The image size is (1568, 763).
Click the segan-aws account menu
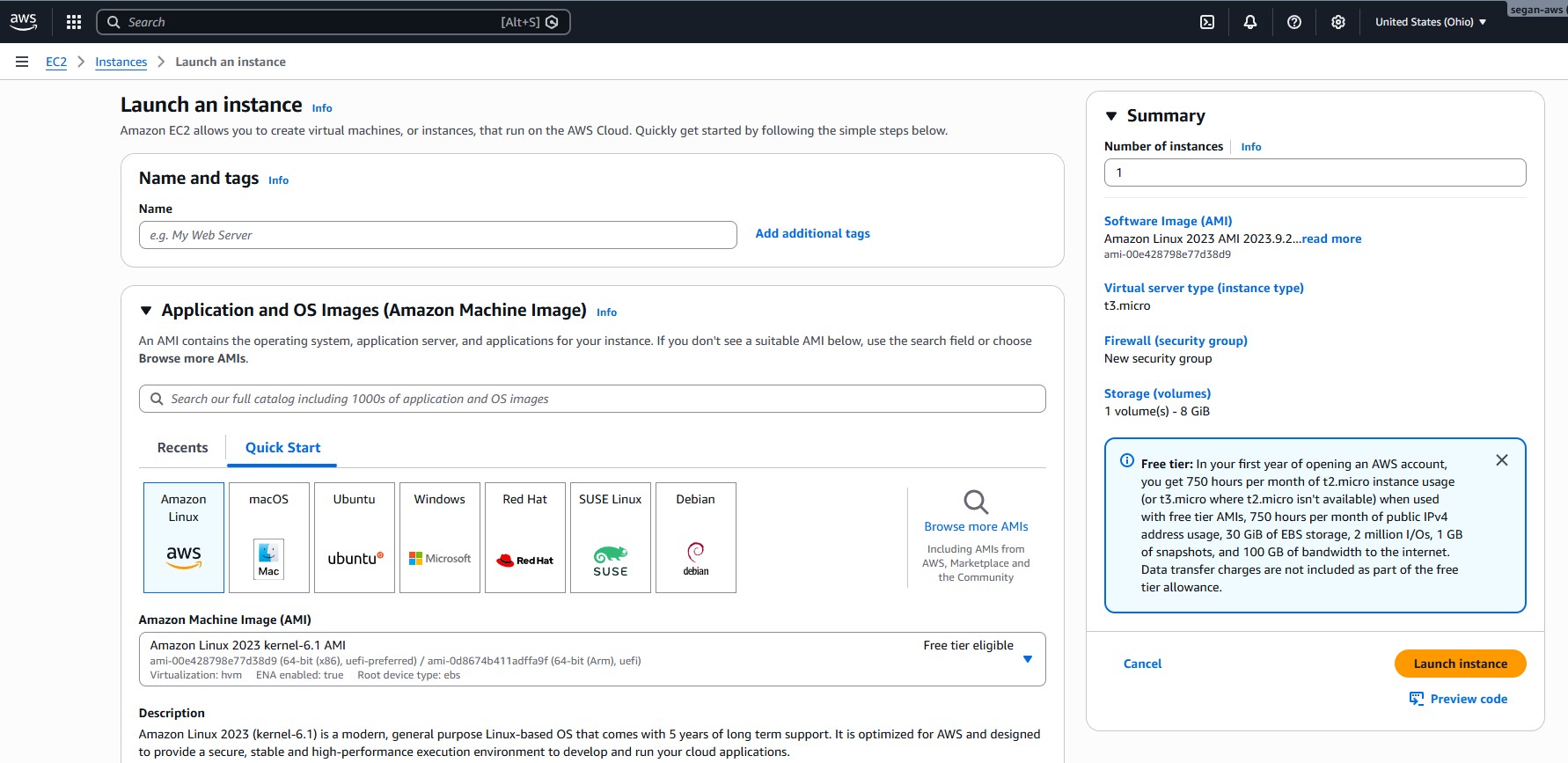(1537, 10)
